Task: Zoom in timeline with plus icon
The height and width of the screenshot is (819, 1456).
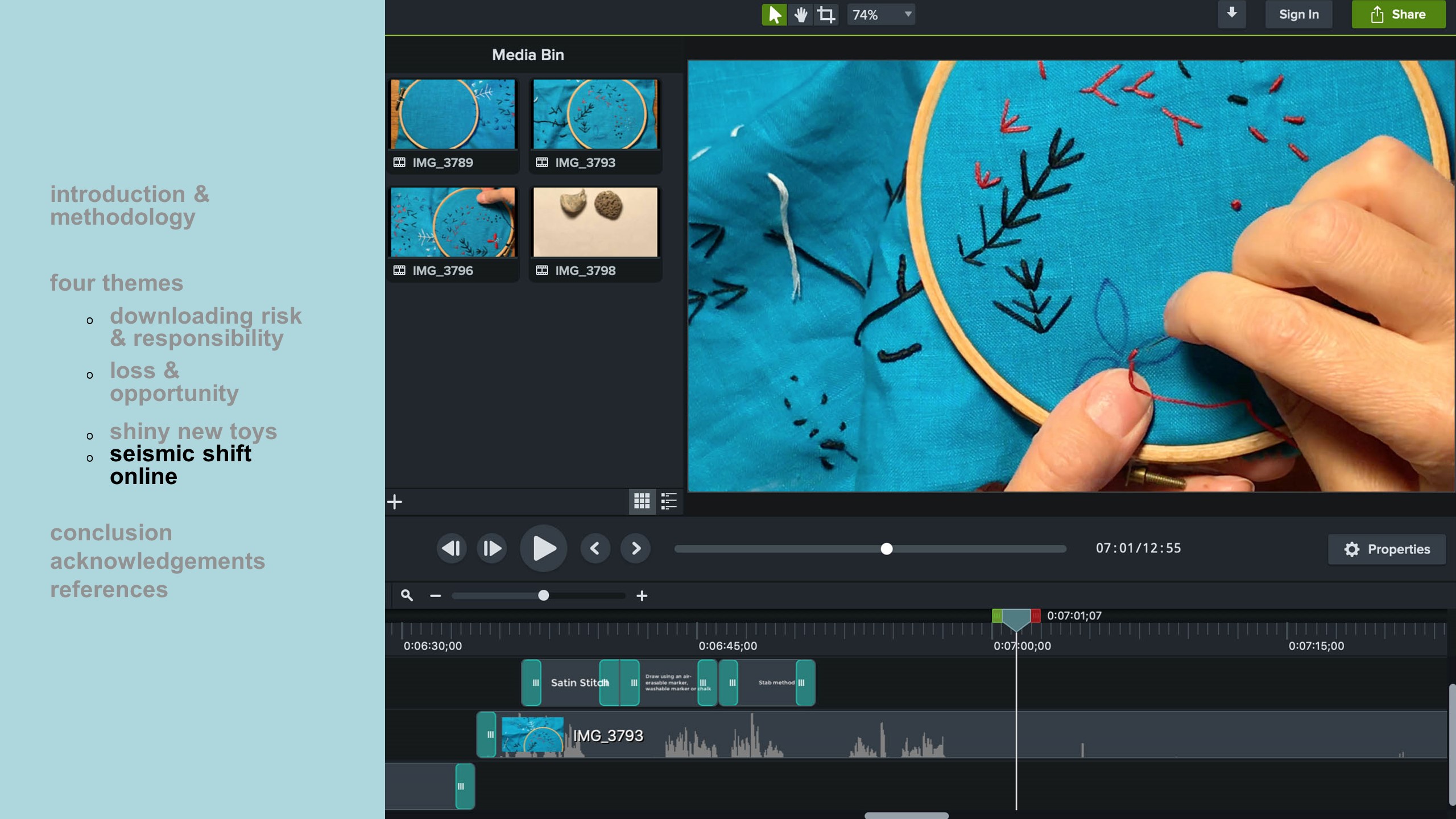Action: coord(642,595)
